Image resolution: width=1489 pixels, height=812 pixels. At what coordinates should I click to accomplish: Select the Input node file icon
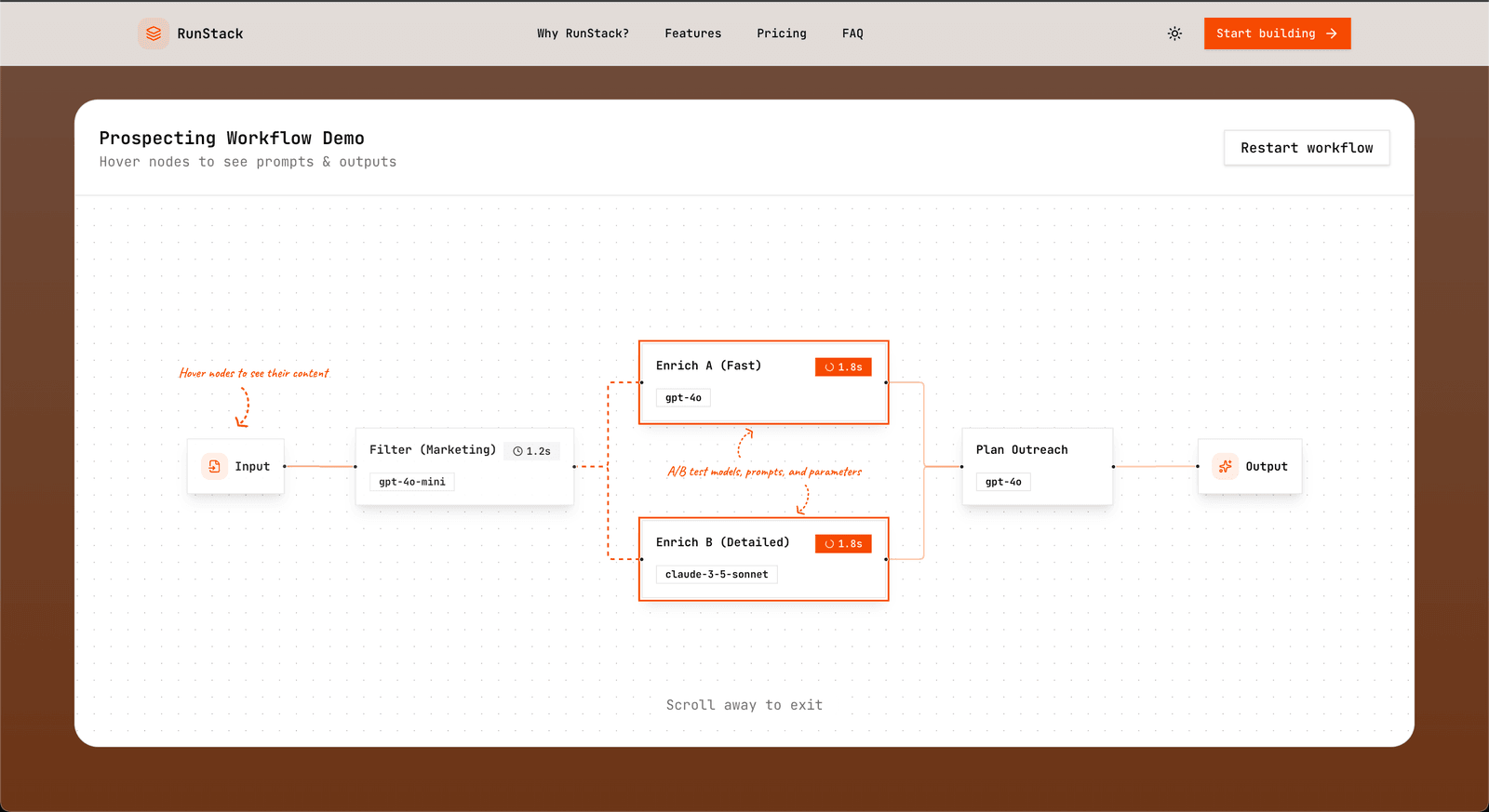click(214, 466)
